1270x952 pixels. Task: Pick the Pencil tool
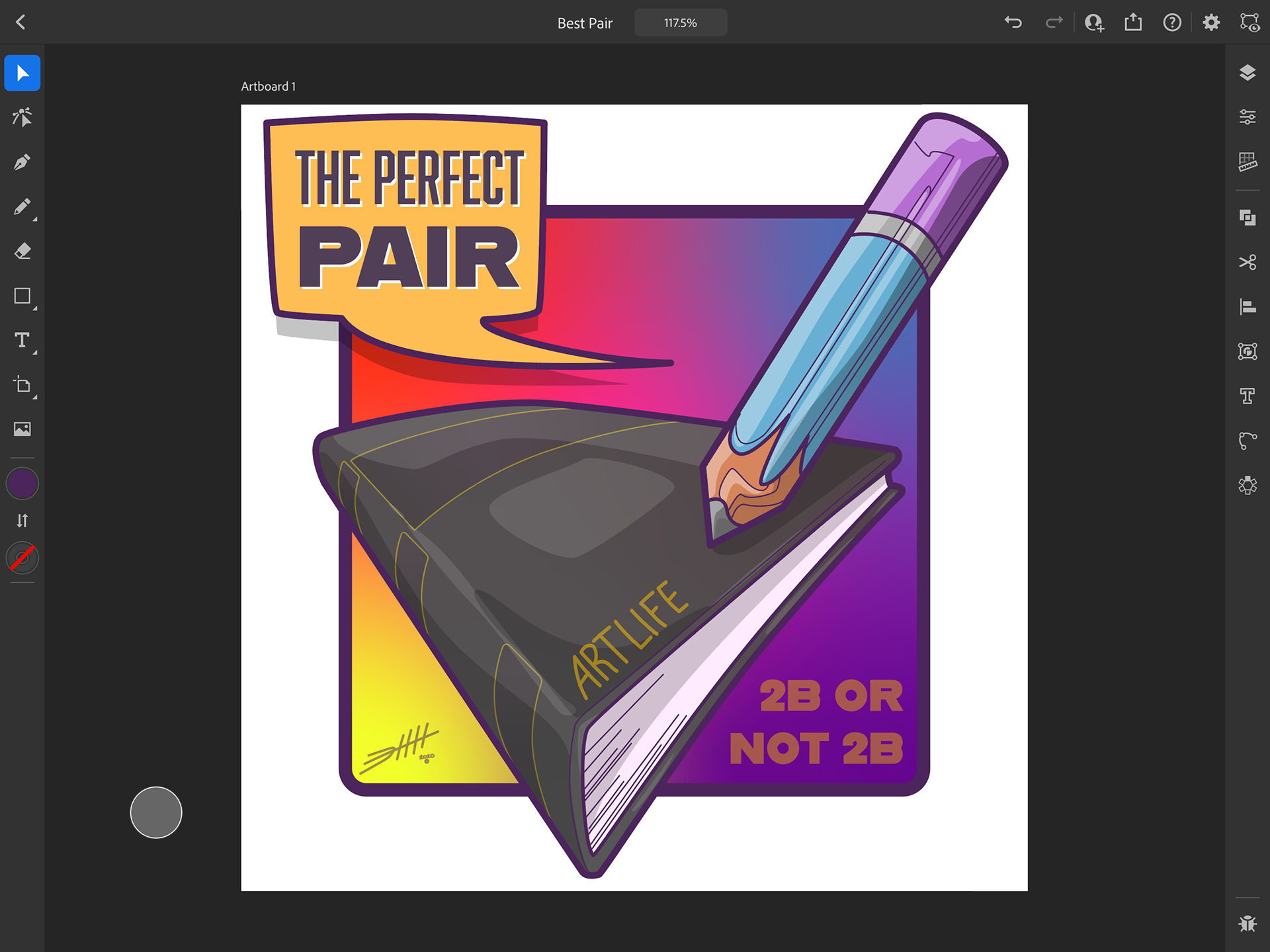tap(22, 207)
